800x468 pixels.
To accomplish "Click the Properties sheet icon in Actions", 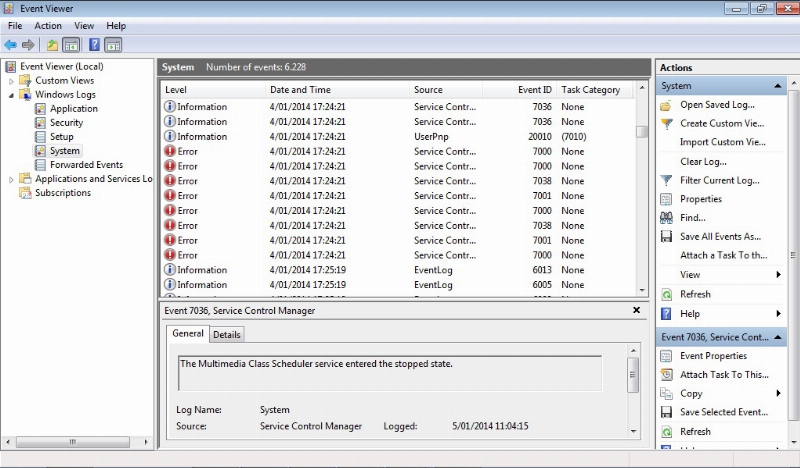I will 666,199.
